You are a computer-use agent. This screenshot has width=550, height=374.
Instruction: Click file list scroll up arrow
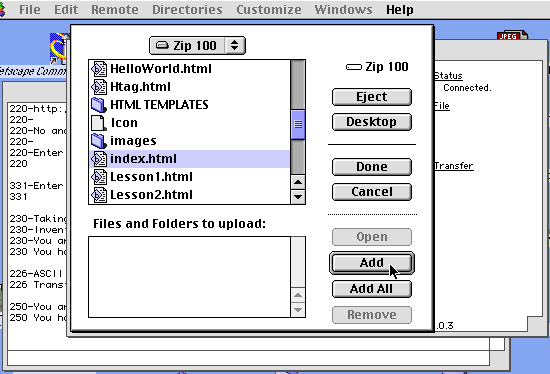pos(298,182)
